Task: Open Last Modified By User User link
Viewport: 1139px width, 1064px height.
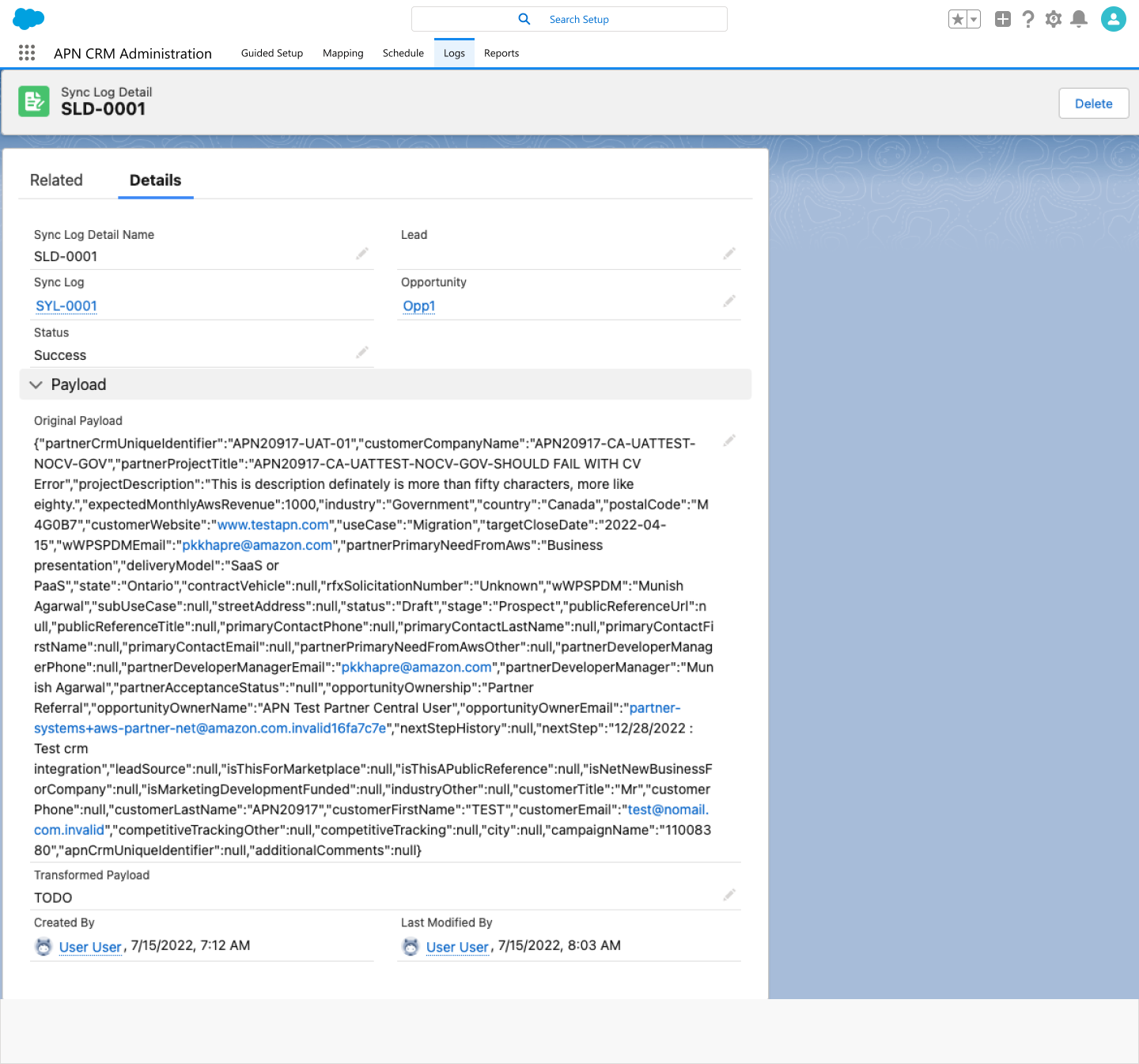Action: pos(457,947)
